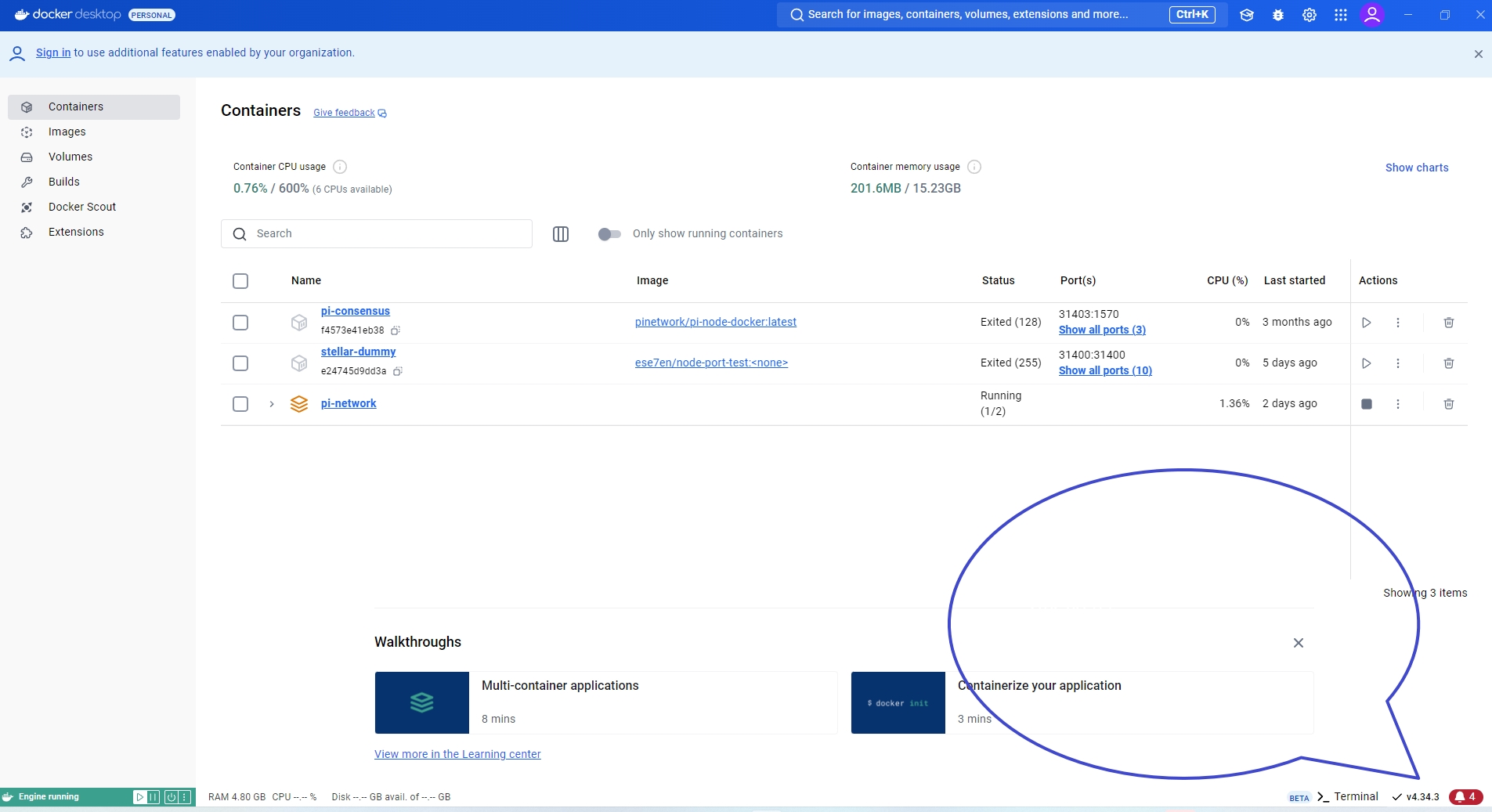Image resolution: width=1492 pixels, height=812 pixels.
Task: Click the Sign in link
Action: pyautogui.click(x=53, y=52)
